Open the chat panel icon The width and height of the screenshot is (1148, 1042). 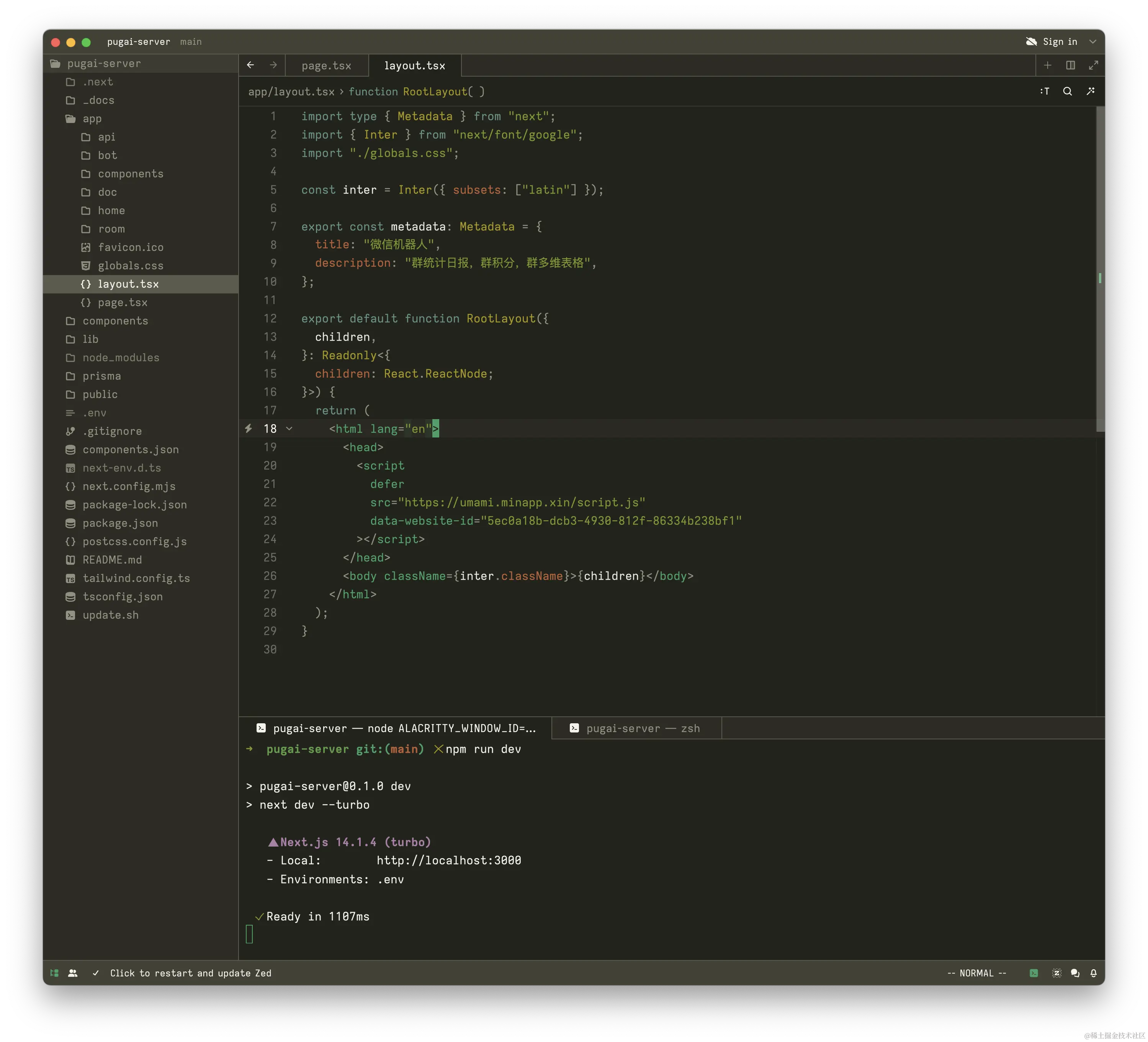pyautogui.click(x=1075, y=973)
